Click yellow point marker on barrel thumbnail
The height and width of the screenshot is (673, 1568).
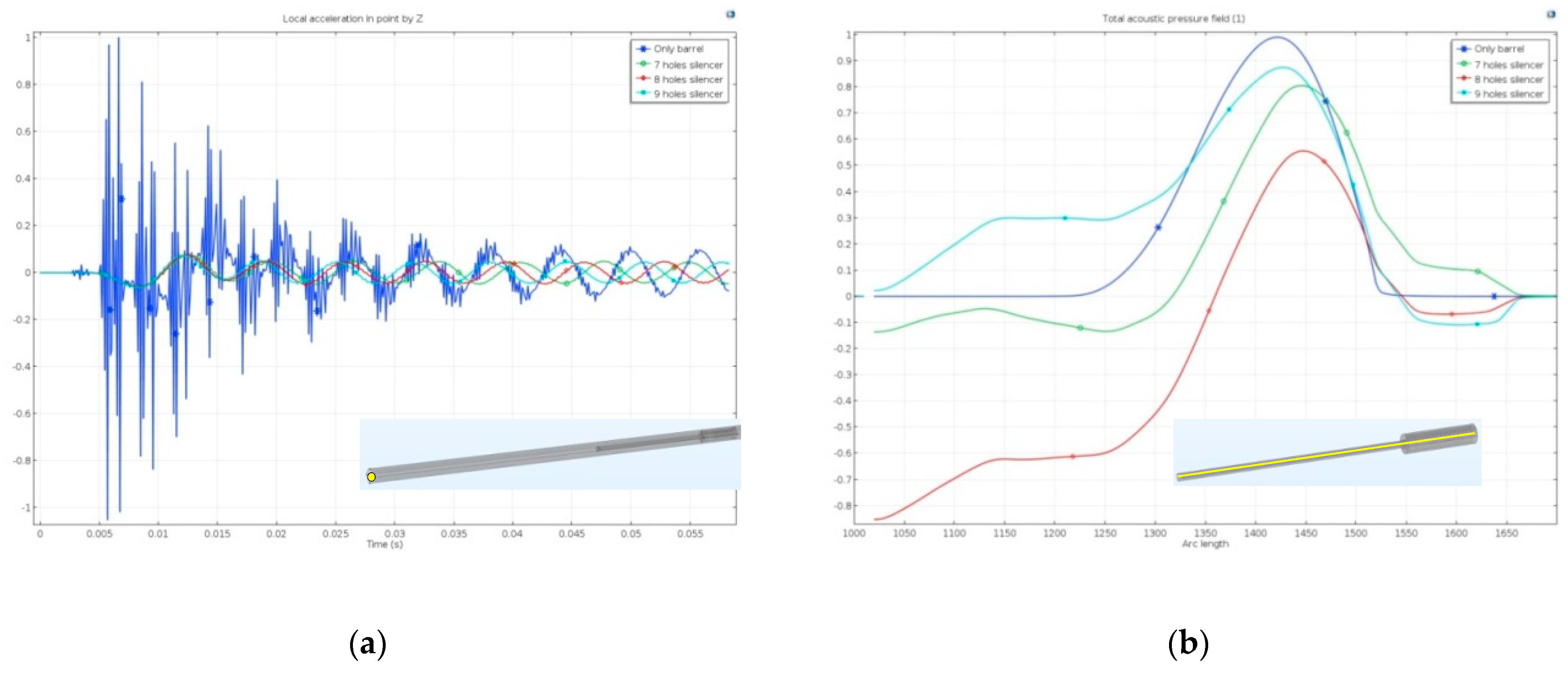371,476
